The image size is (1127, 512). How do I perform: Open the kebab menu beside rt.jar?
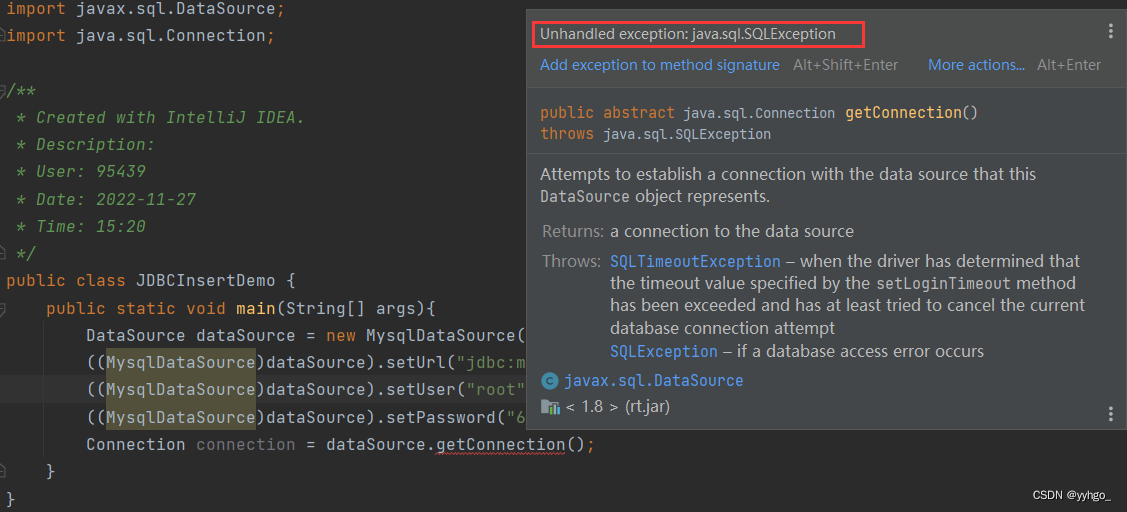click(x=1111, y=413)
